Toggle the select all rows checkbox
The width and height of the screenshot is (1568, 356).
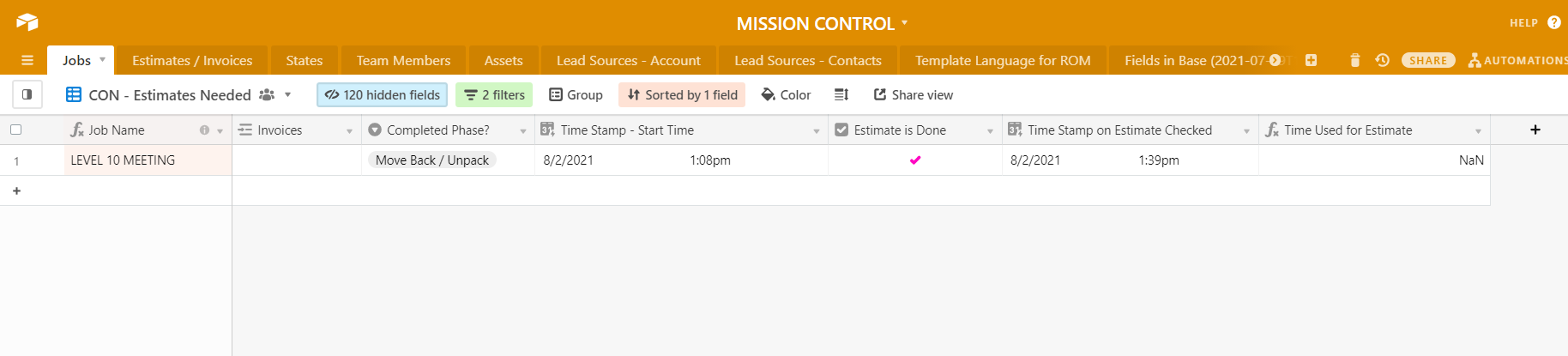click(15, 130)
